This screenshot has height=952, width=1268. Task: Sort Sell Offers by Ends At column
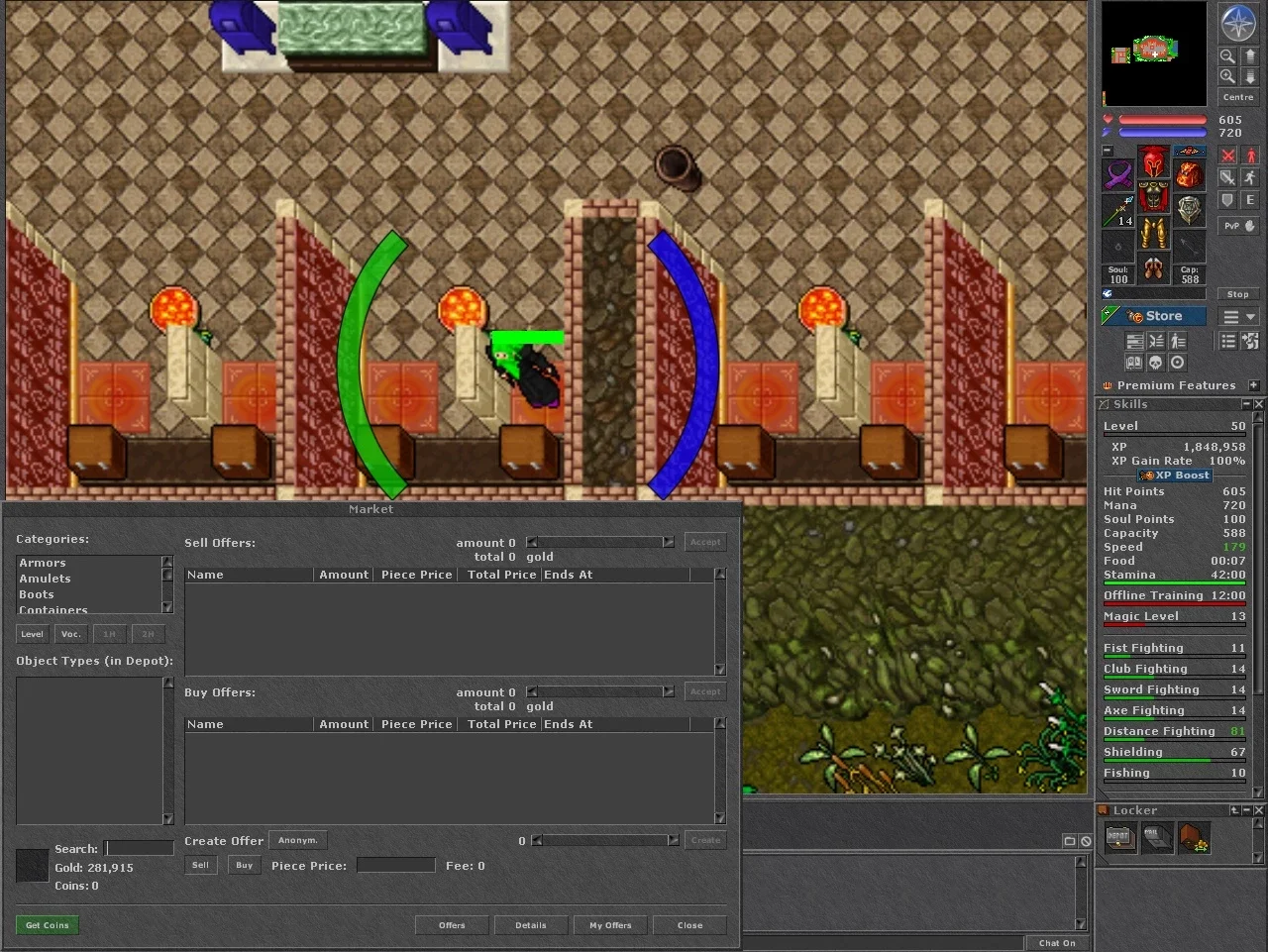point(615,575)
